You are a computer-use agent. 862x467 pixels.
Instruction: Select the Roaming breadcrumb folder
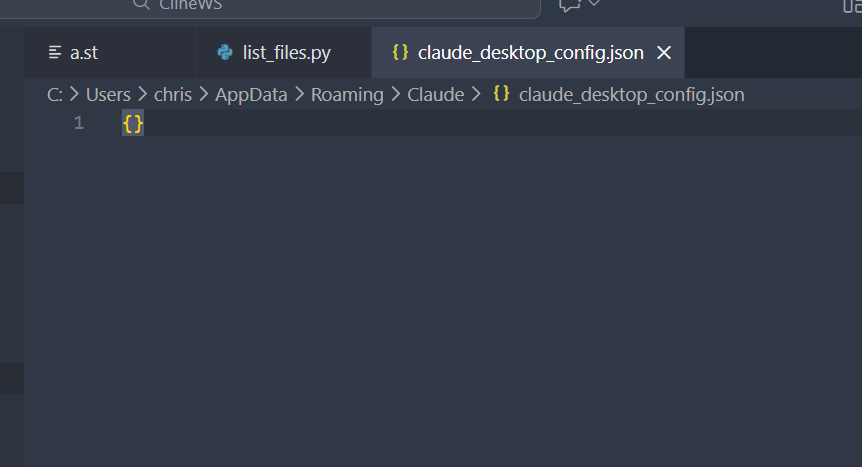[x=347, y=95]
